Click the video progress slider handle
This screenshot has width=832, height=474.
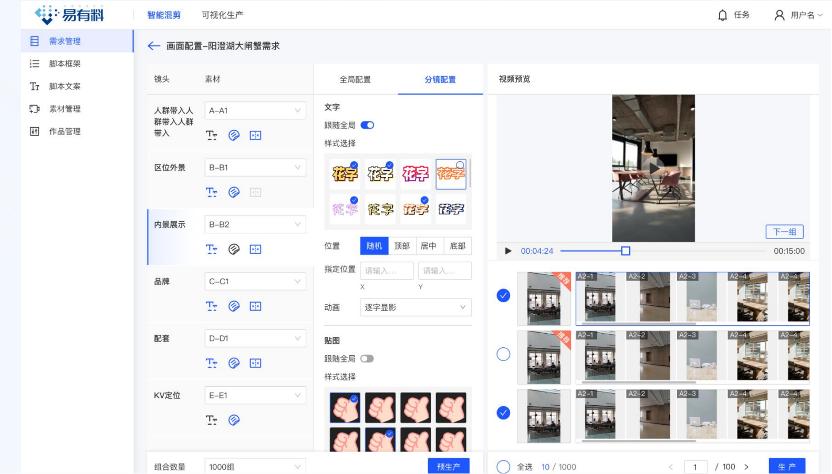[x=626, y=251]
